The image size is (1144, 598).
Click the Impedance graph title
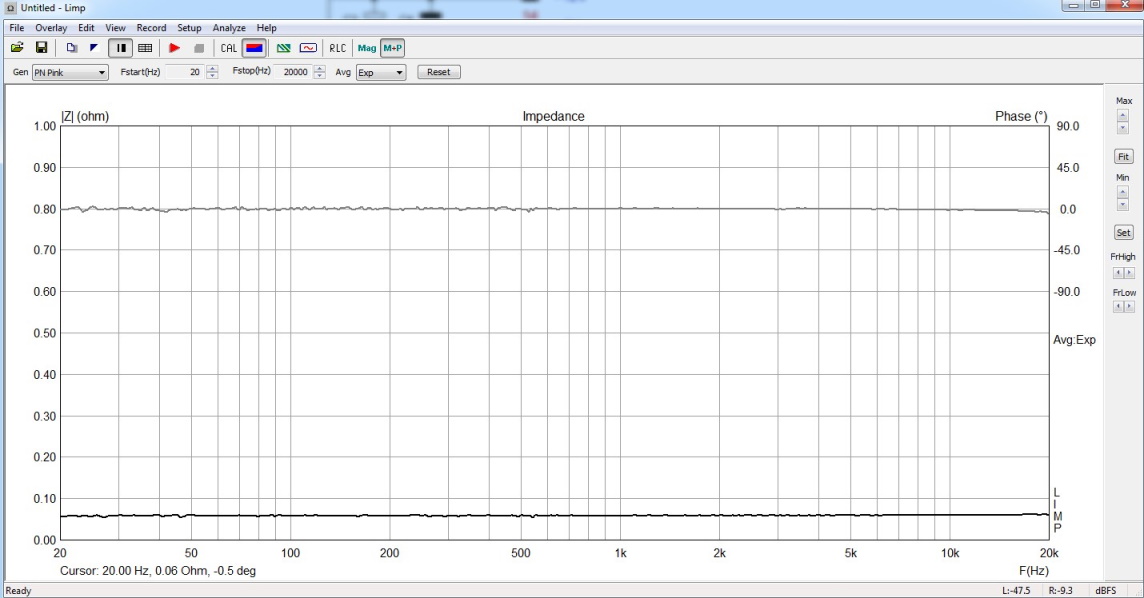(x=553, y=117)
